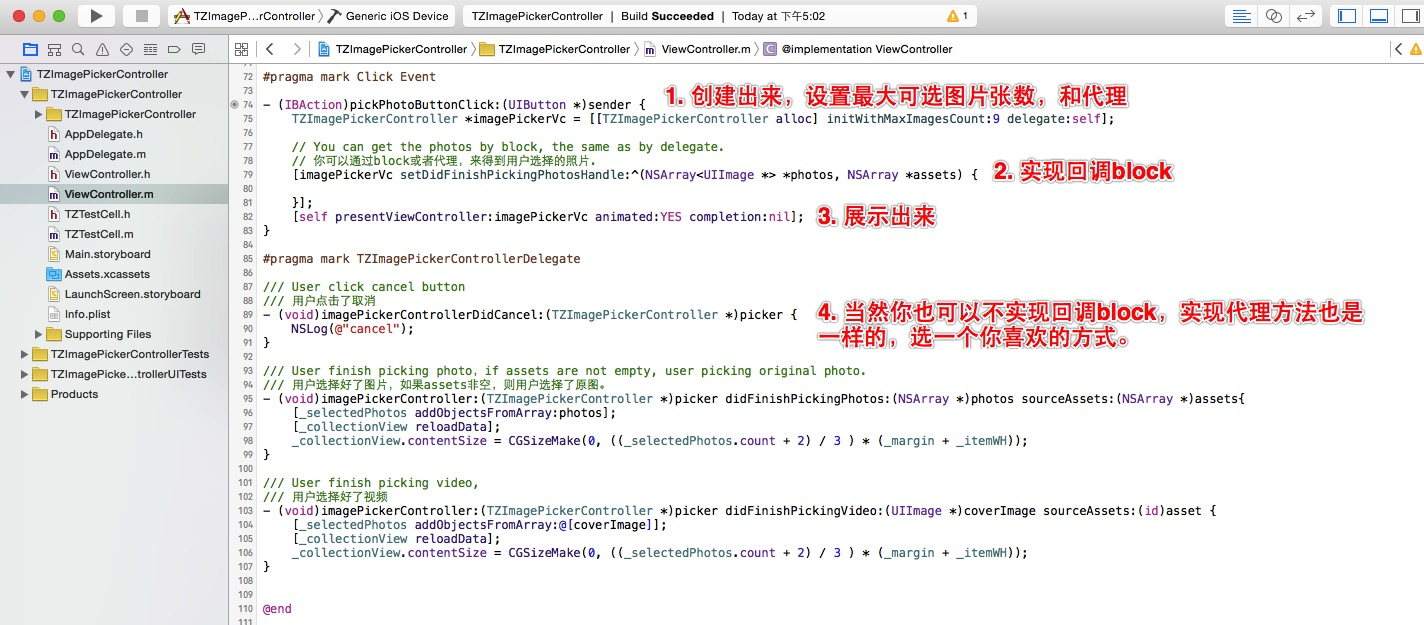Stop the running task
This screenshot has height=625, width=1424.
click(141, 16)
